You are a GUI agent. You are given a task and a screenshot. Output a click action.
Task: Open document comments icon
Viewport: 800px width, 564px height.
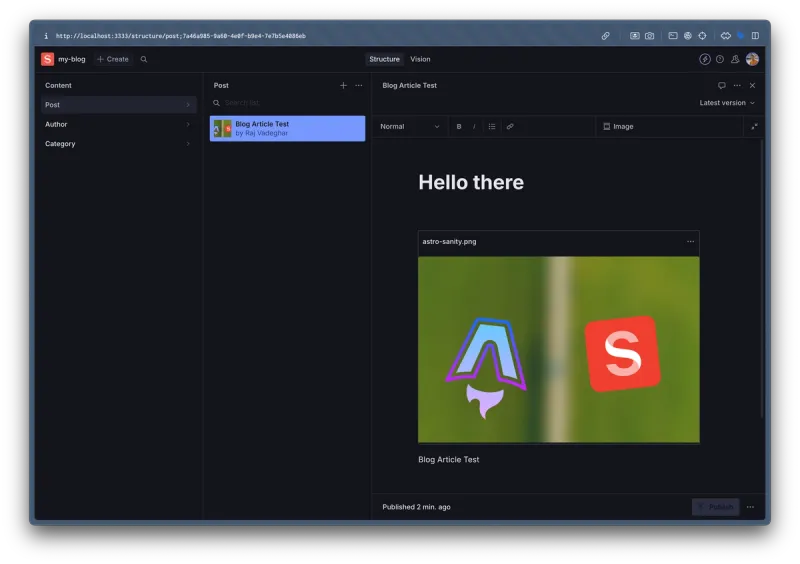pos(721,85)
